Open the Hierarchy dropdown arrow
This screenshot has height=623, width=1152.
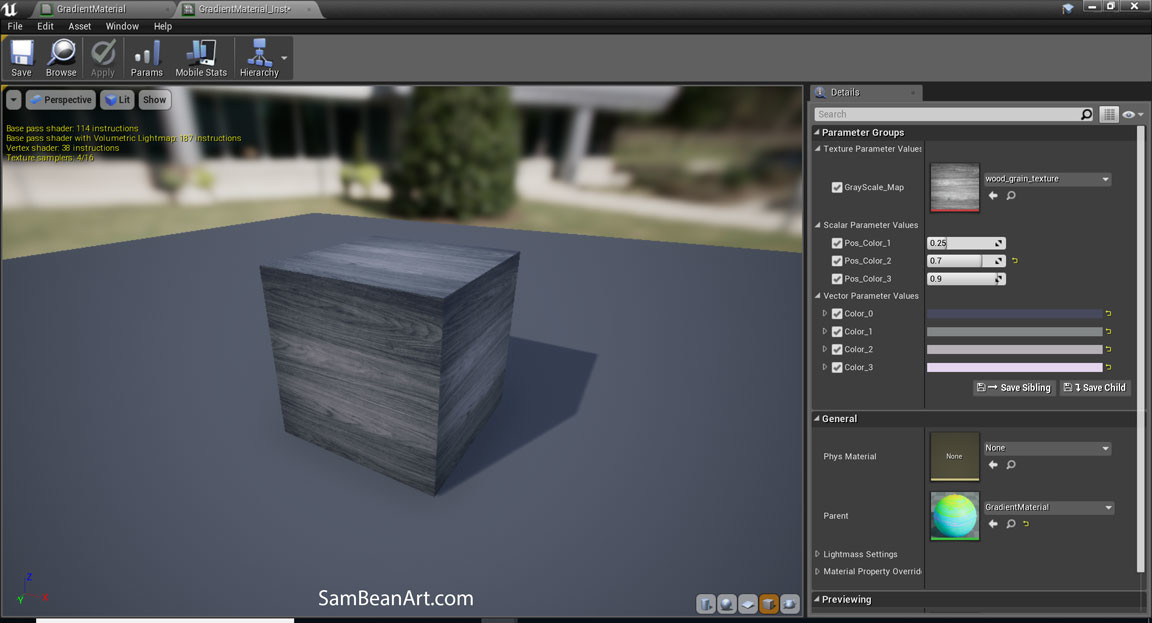(x=284, y=58)
